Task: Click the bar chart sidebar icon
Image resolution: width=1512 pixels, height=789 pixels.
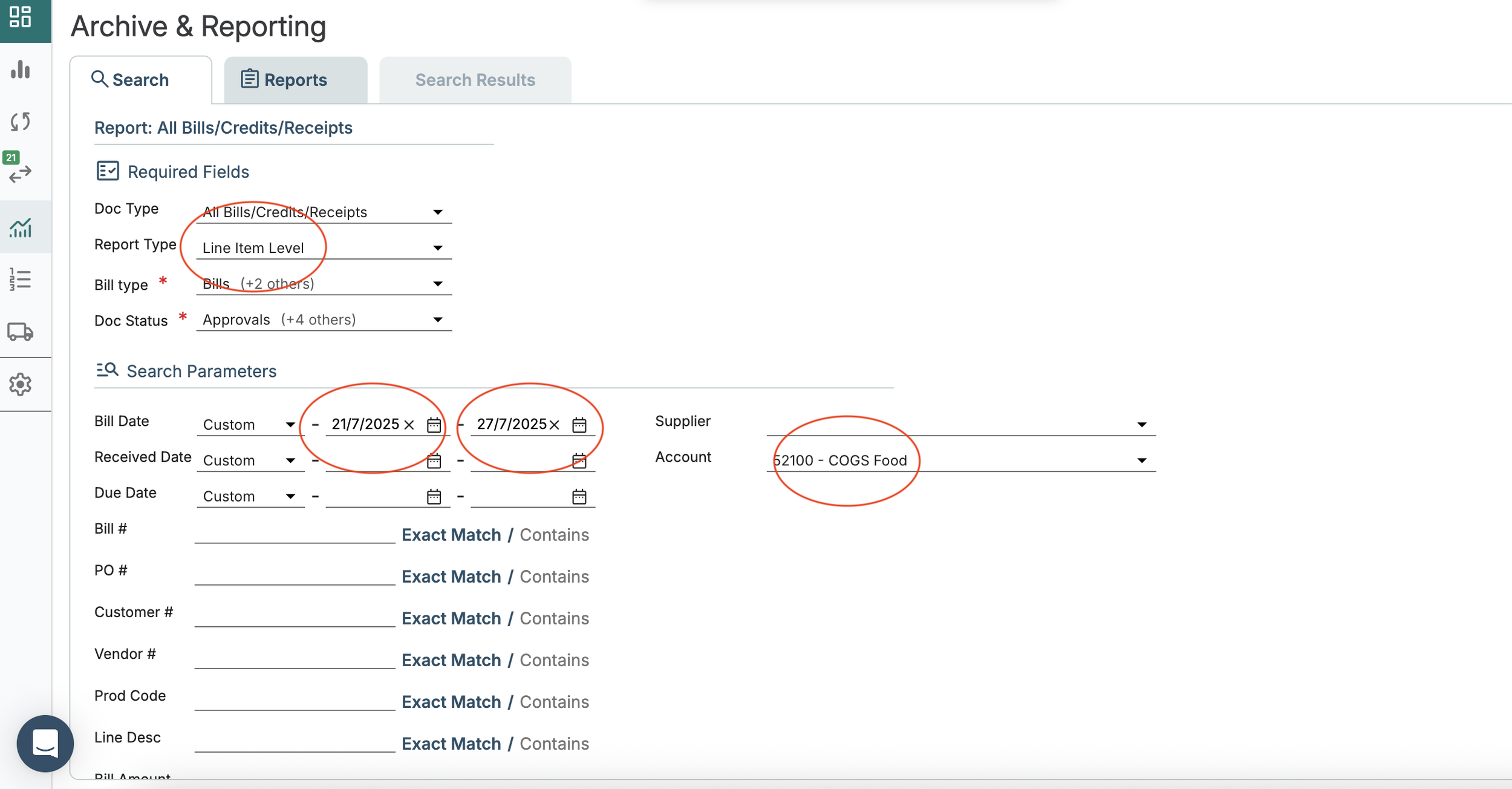Action: tap(21, 70)
